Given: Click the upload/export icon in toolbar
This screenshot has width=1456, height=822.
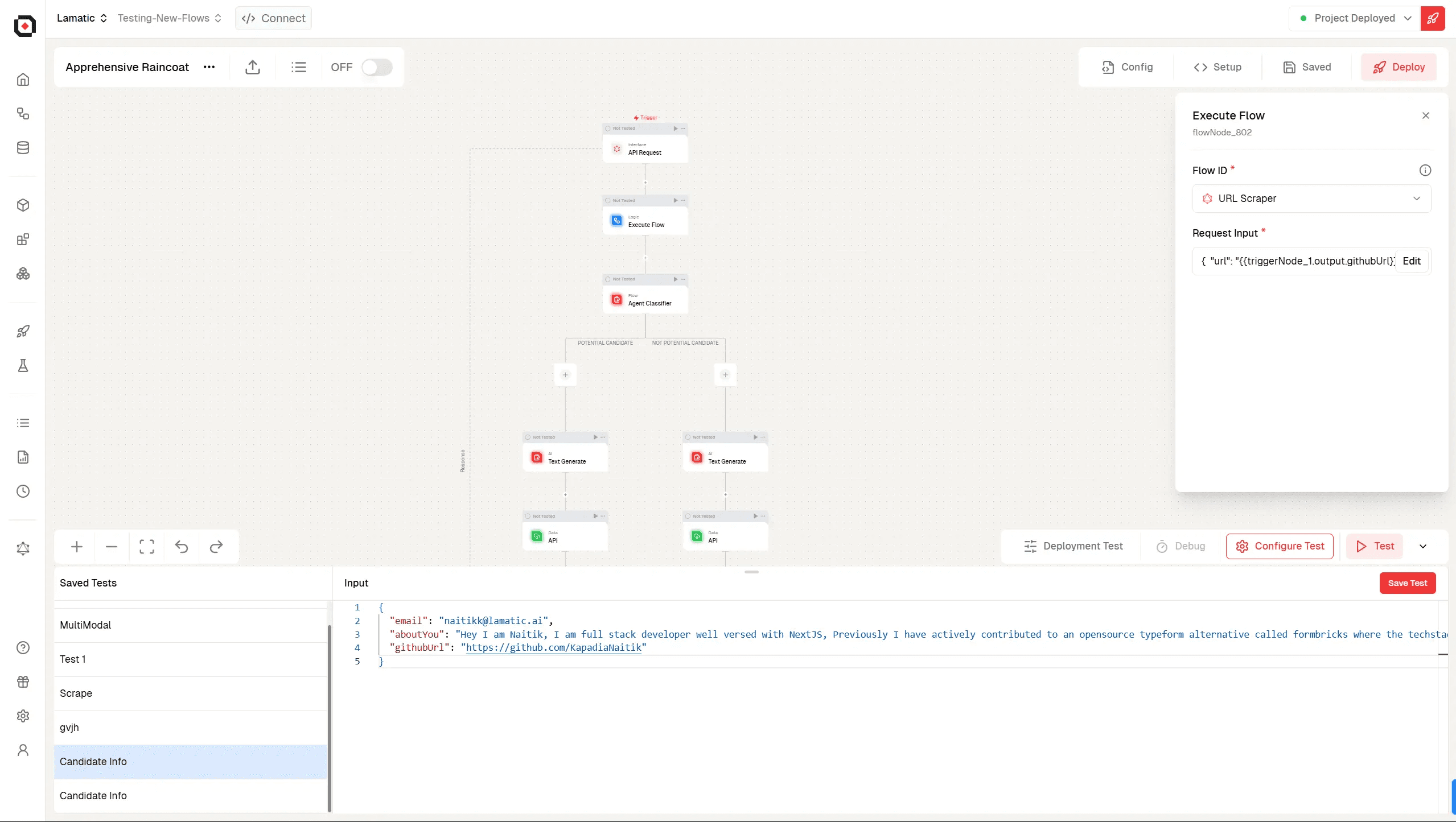Looking at the screenshot, I should 253,67.
